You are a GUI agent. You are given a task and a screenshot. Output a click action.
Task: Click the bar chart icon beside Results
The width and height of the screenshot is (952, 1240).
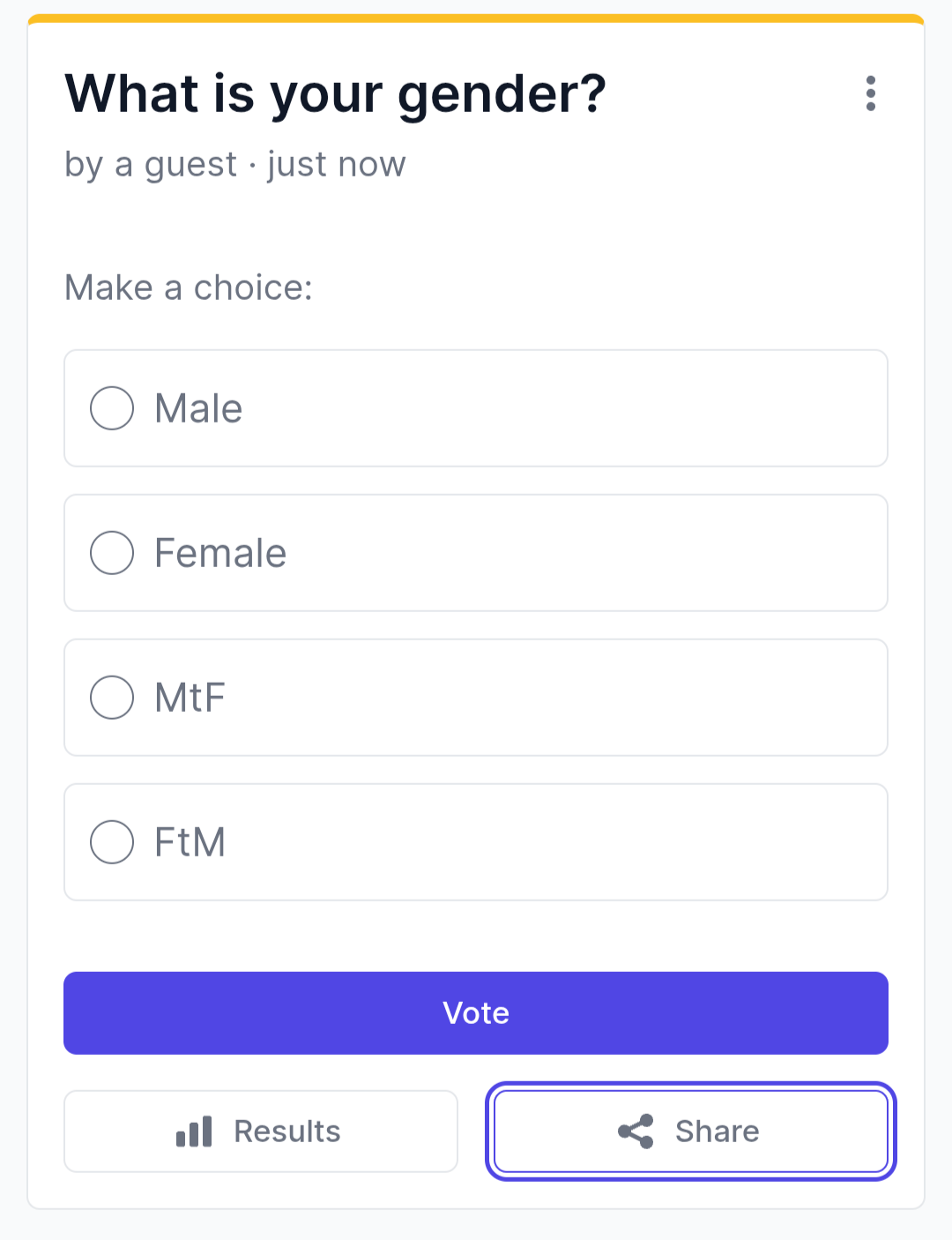[x=194, y=1131]
